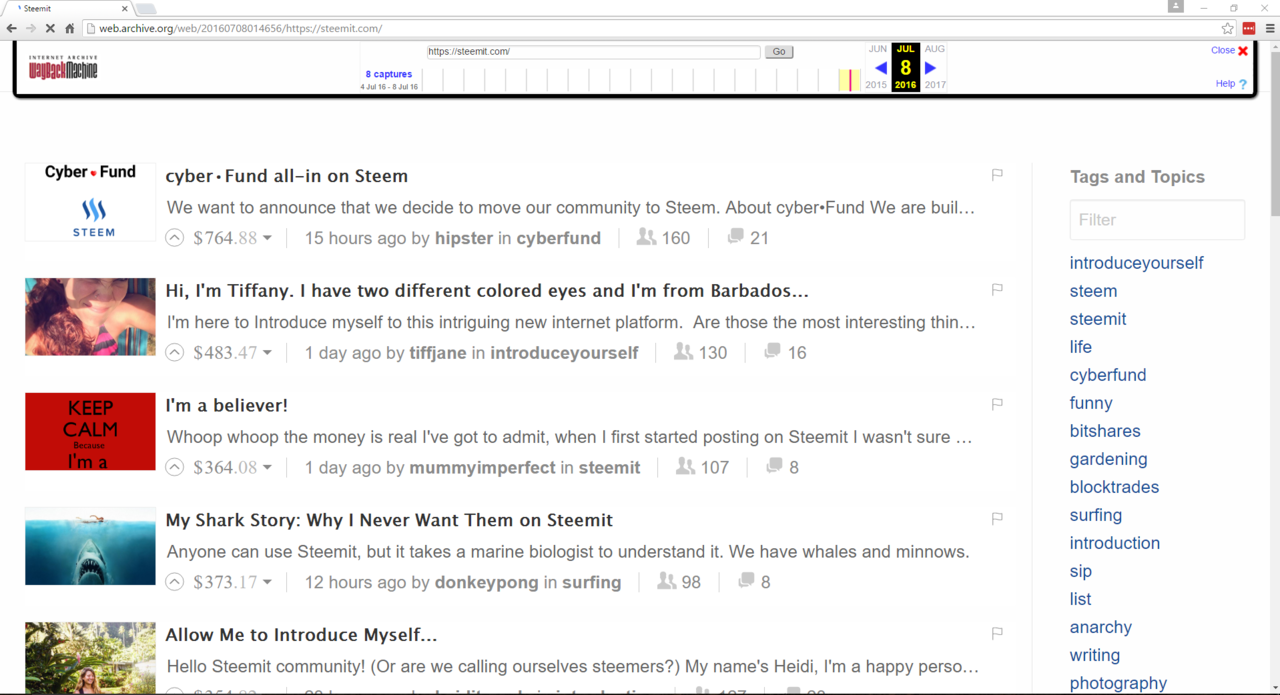Upvote Tiffany's introduction post
The height and width of the screenshot is (695, 1280).
point(174,352)
